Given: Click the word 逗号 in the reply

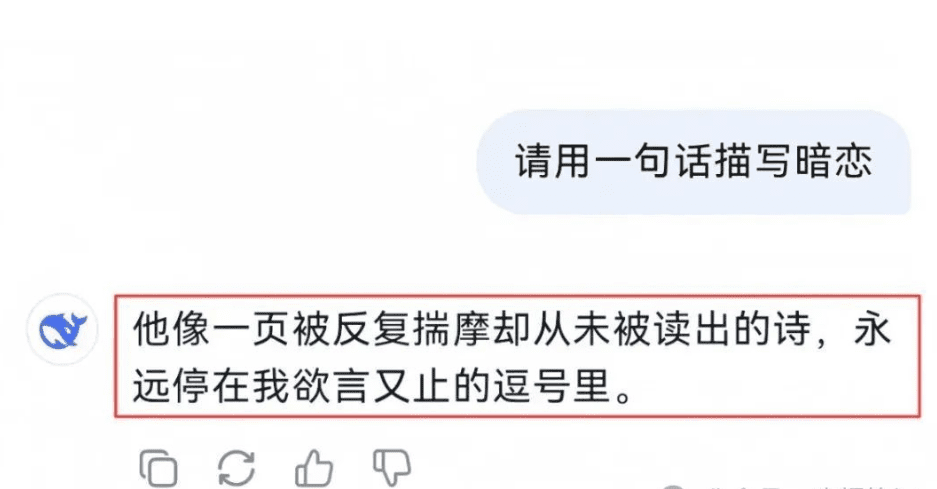Looking at the screenshot, I should 532,386.
